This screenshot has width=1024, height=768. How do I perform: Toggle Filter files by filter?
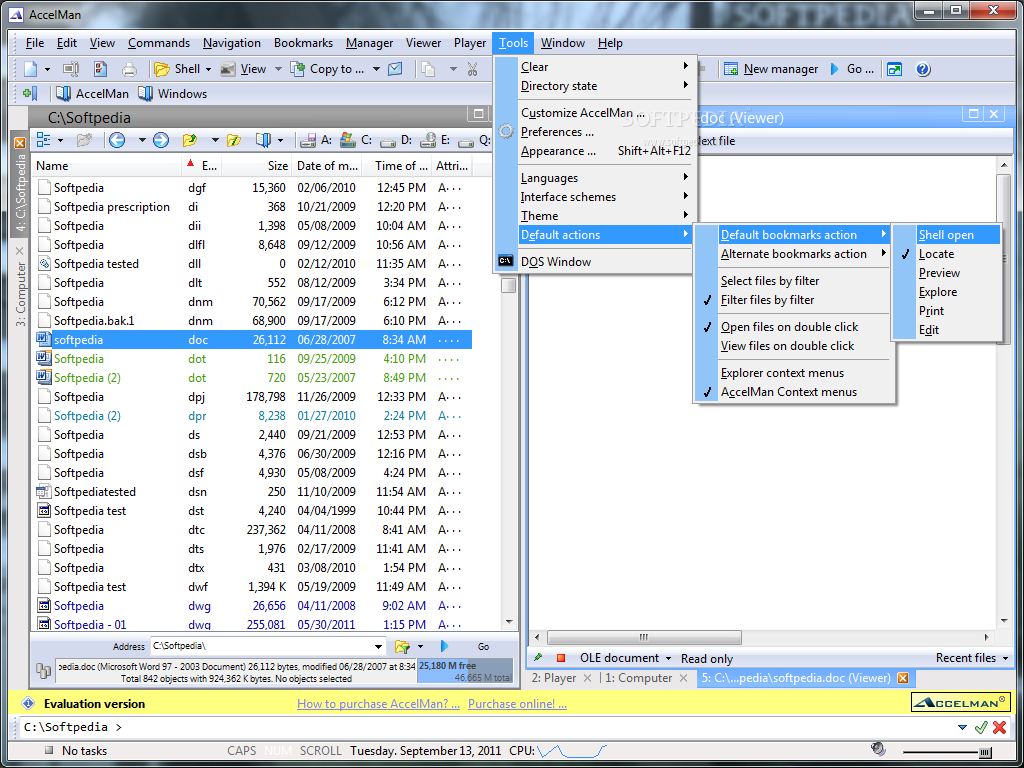click(x=793, y=300)
